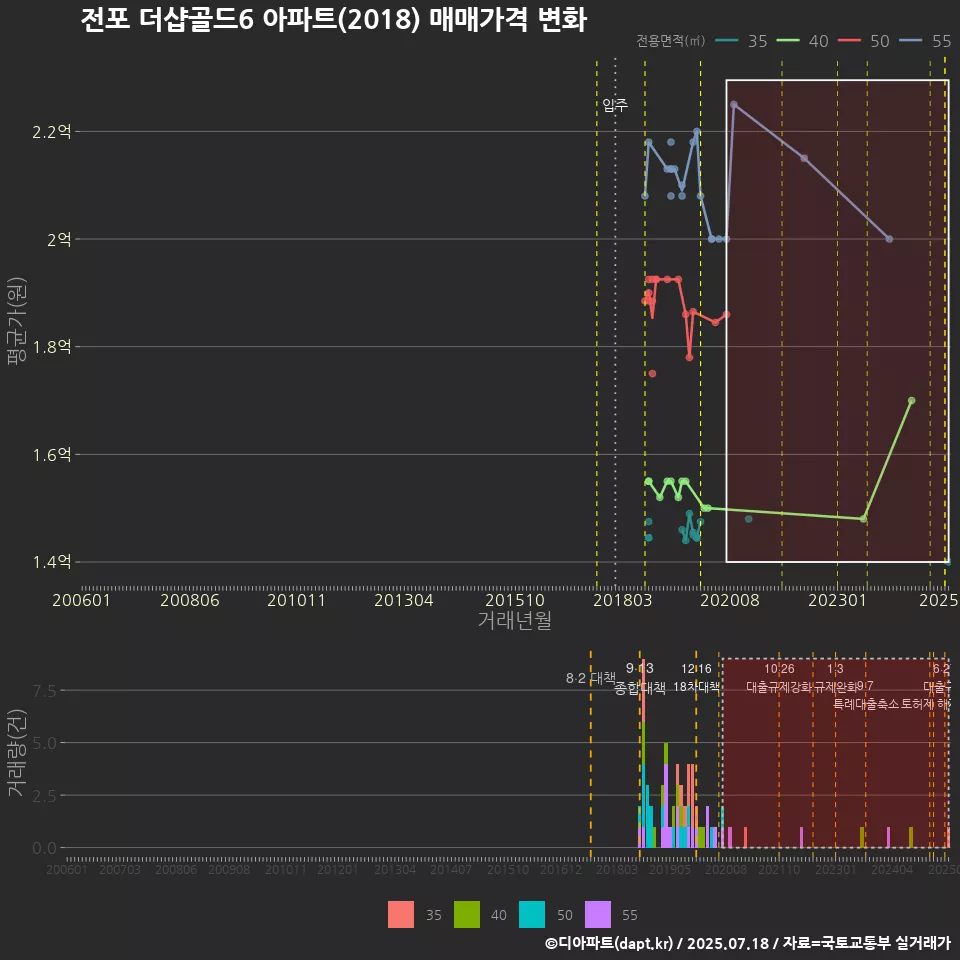Click '201905' on the volume chart x-axis
The width and height of the screenshot is (960, 960).
coord(670,869)
